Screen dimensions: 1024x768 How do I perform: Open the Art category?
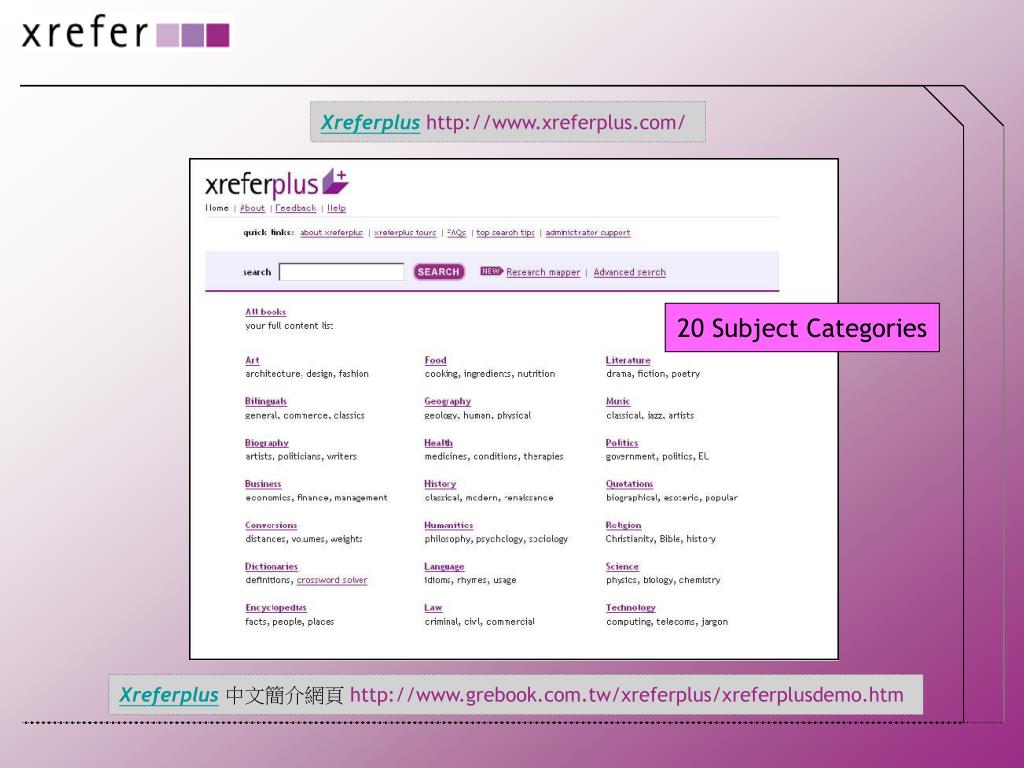252,360
